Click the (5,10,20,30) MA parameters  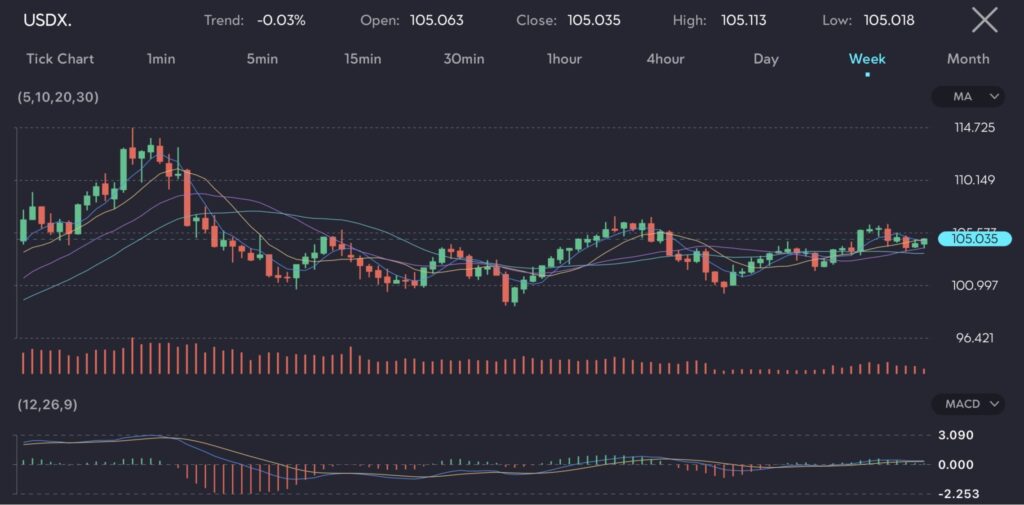coord(59,97)
